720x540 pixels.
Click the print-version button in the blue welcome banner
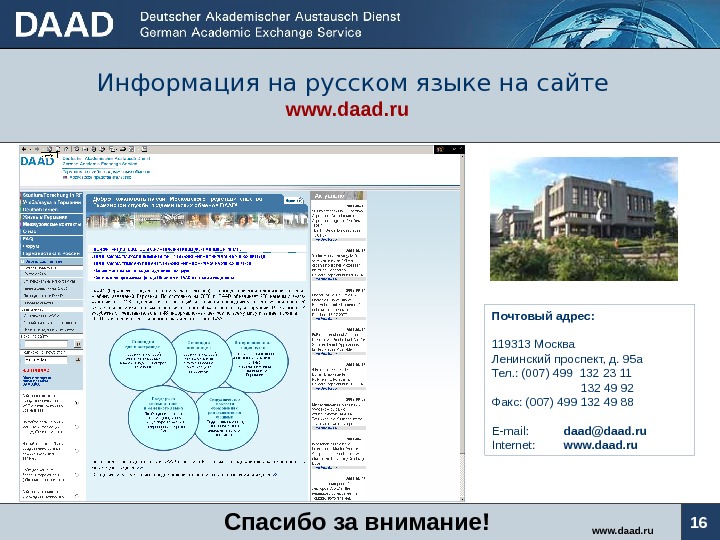click(293, 200)
